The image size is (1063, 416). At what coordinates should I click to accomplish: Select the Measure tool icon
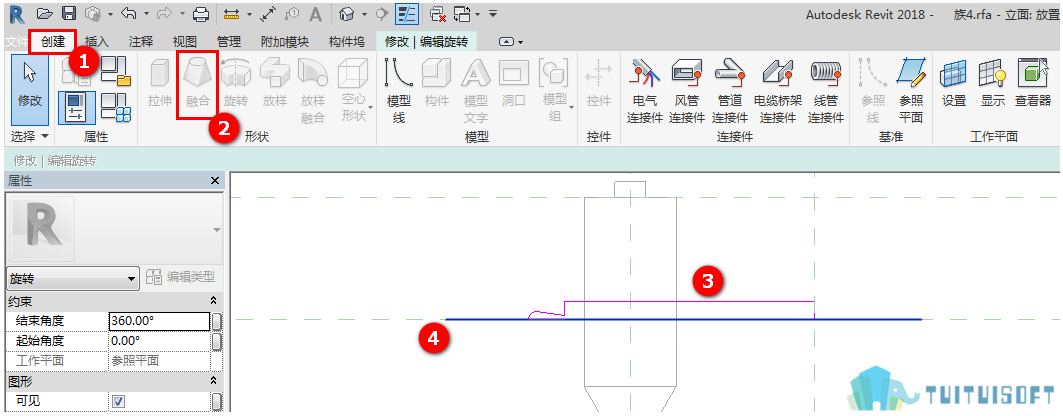click(233, 14)
